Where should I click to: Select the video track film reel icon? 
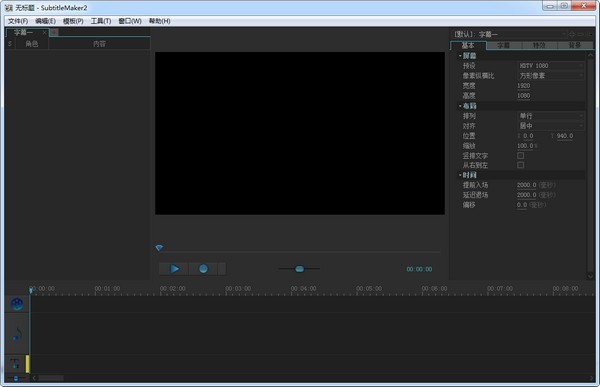pos(17,304)
